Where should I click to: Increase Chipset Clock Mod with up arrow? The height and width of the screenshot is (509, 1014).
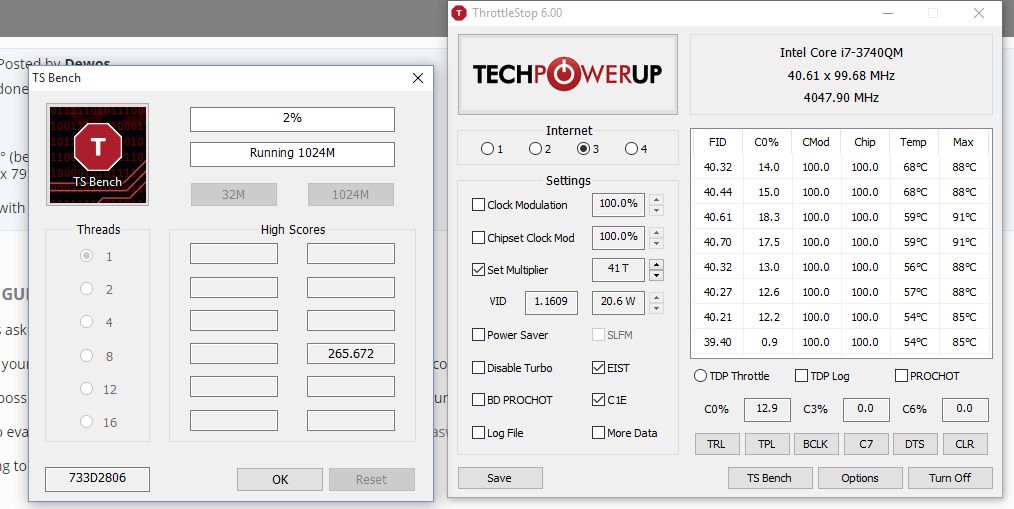(656, 232)
